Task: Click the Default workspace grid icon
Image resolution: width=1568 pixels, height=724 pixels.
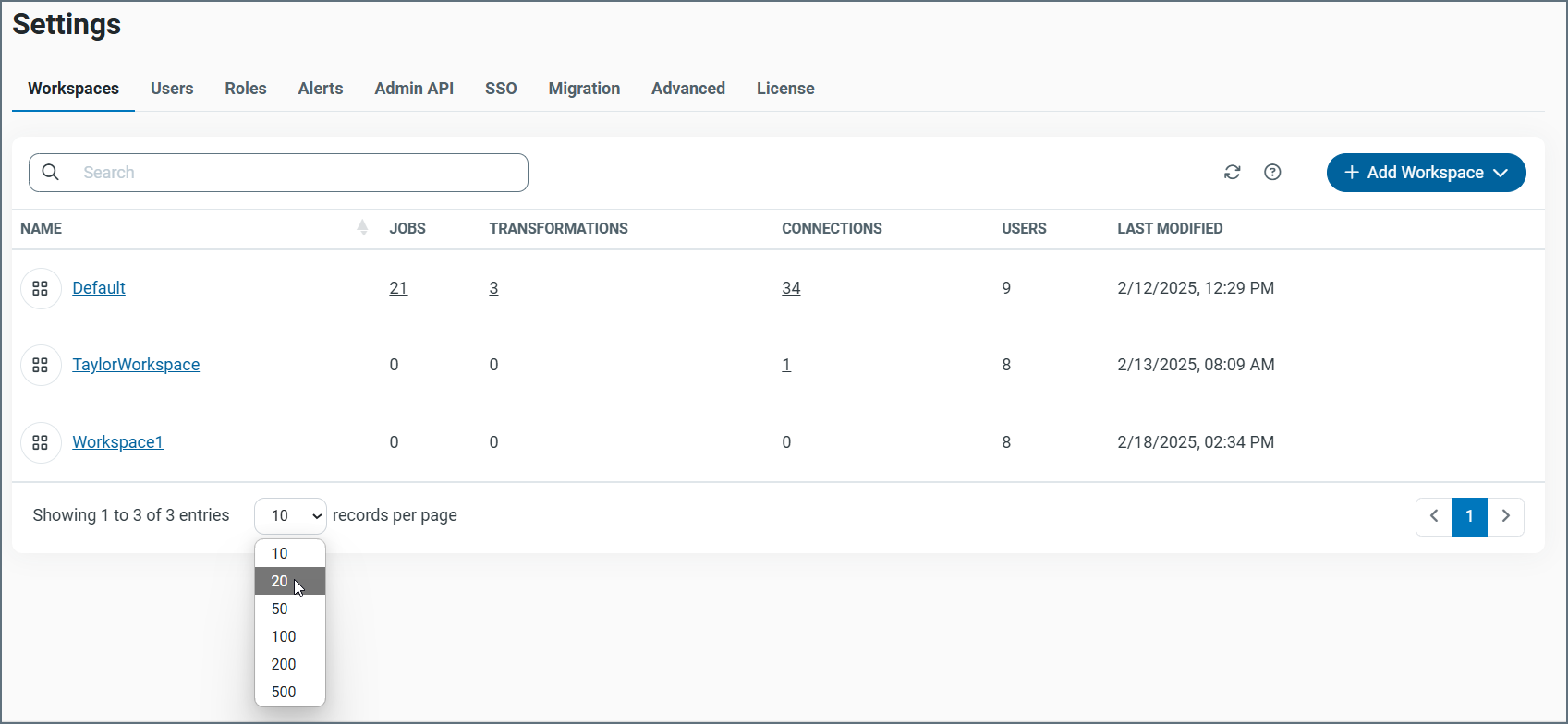Action: click(41, 288)
